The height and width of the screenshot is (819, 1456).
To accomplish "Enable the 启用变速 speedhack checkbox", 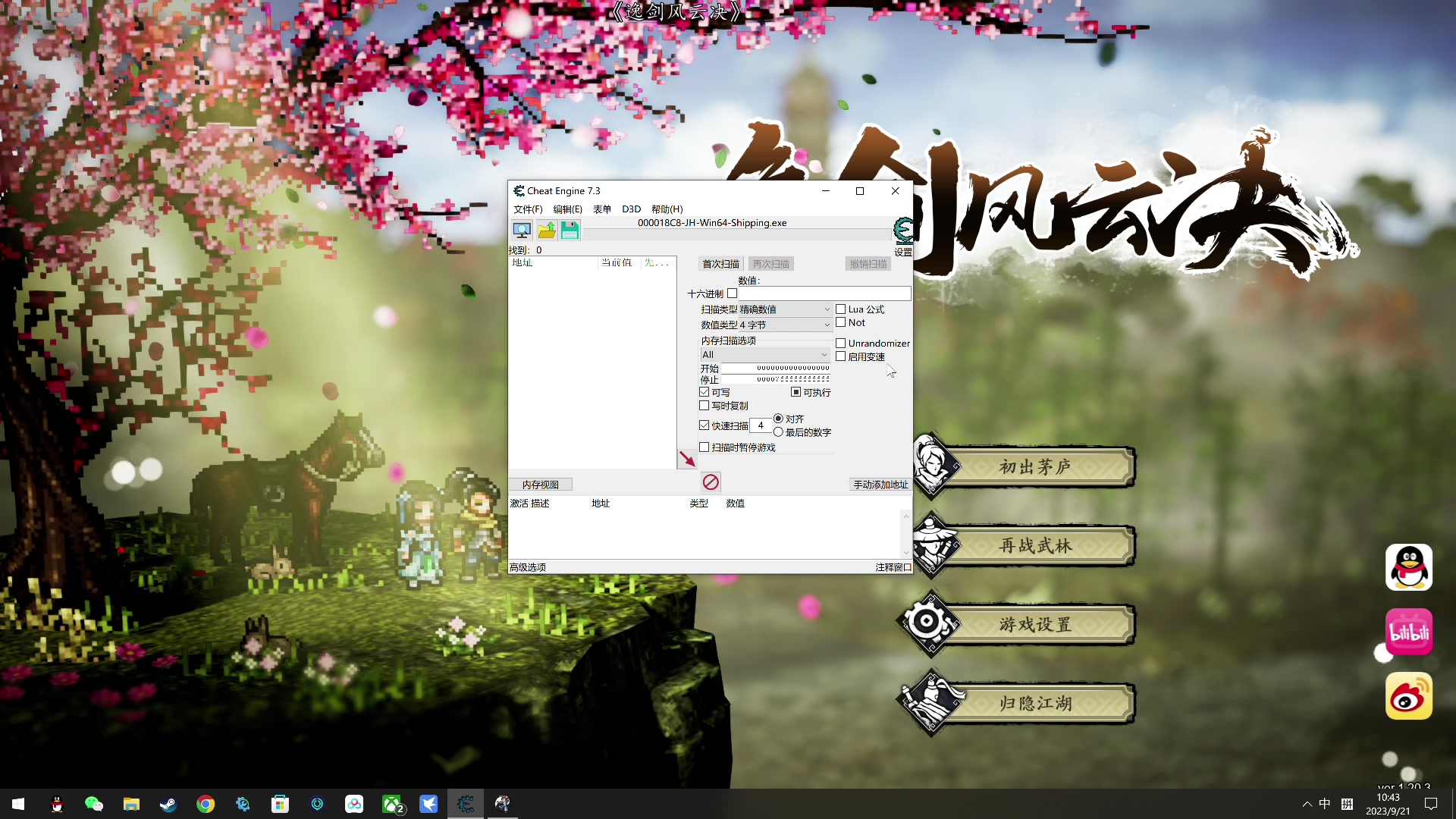I will pyautogui.click(x=840, y=356).
